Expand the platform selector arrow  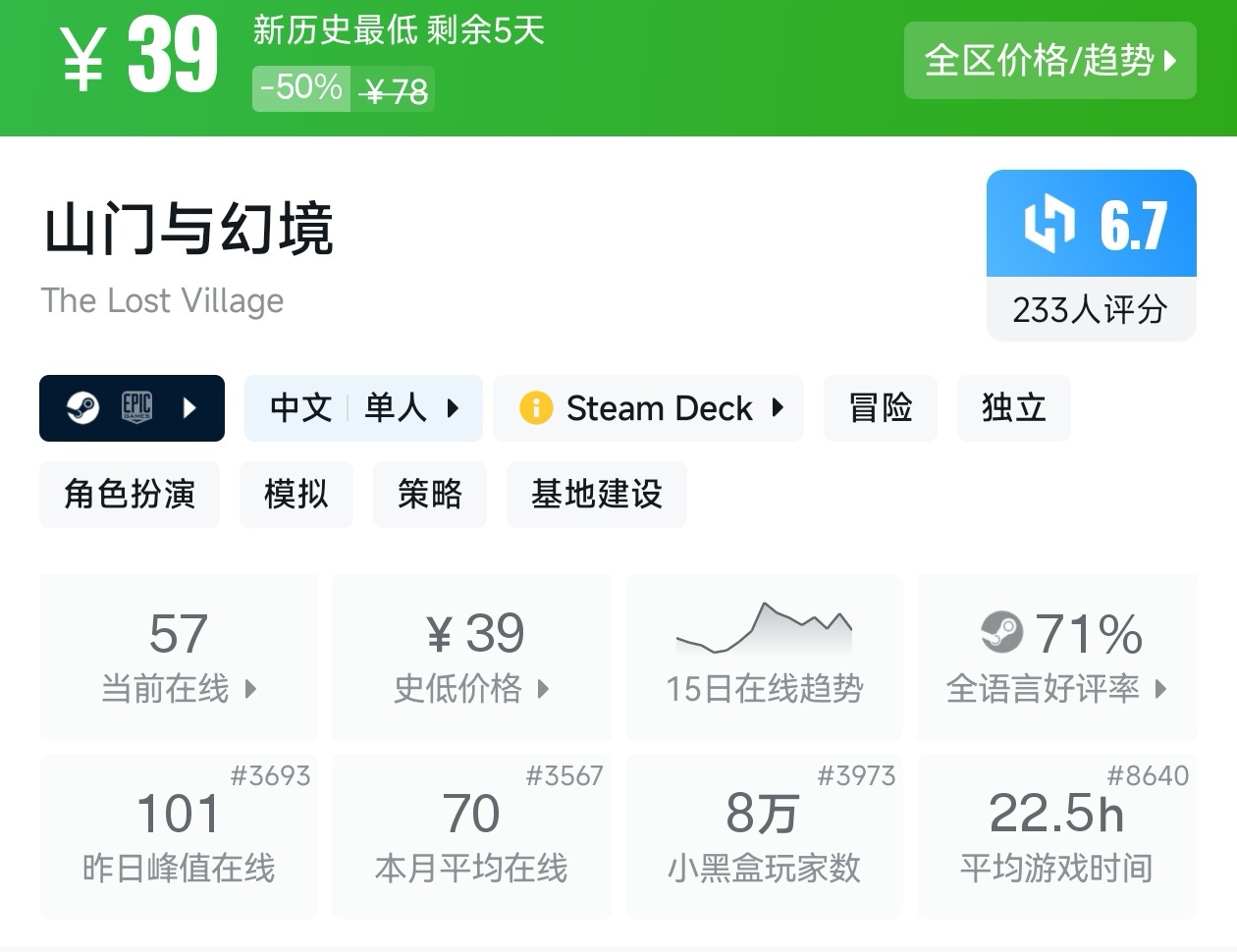click(x=190, y=408)
